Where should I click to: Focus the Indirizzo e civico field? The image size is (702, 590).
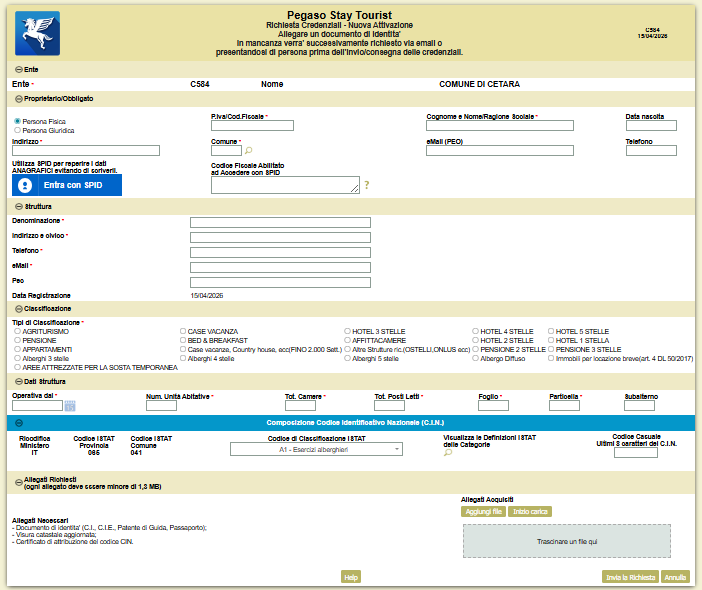click(x=280, y=237)
